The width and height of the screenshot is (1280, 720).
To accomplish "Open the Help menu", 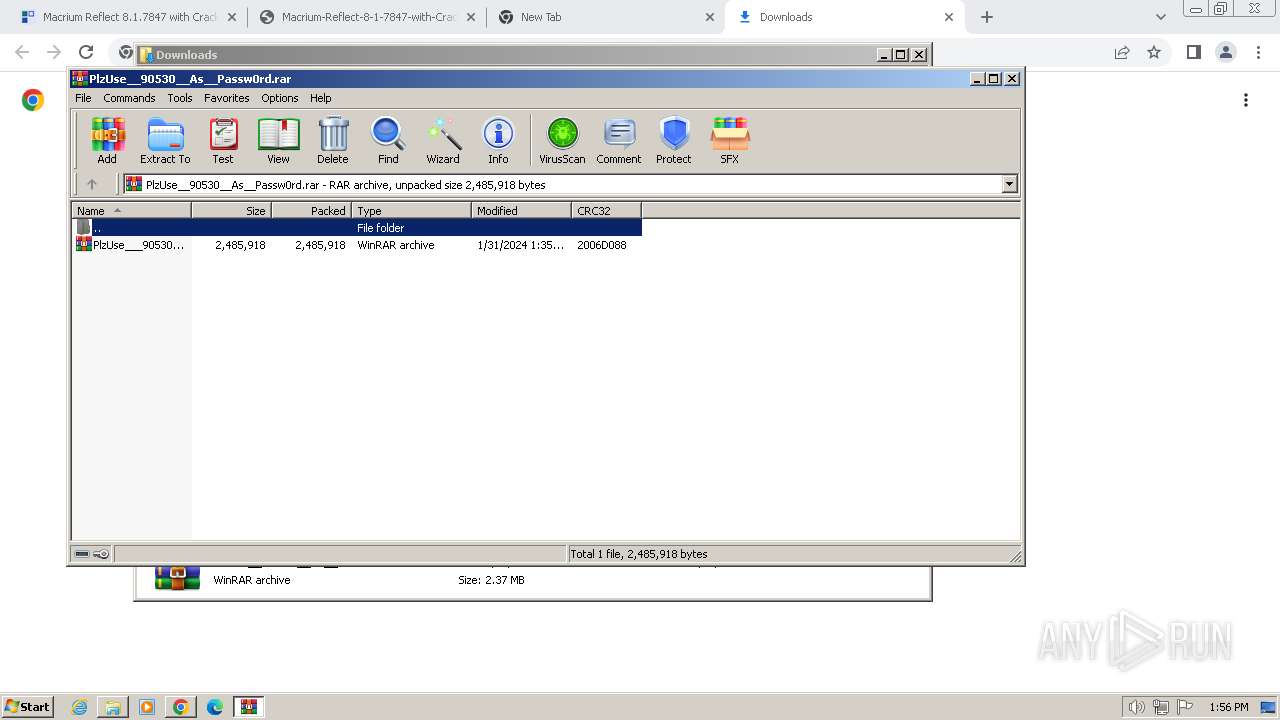I will coord(321,98).
